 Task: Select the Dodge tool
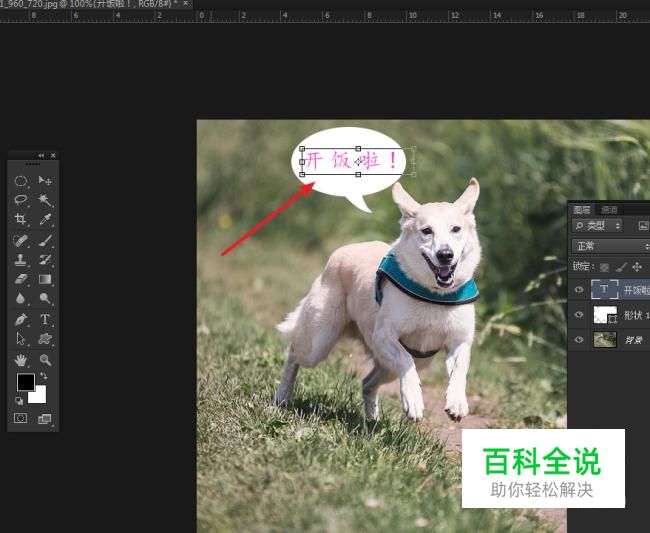pos(45,298)
